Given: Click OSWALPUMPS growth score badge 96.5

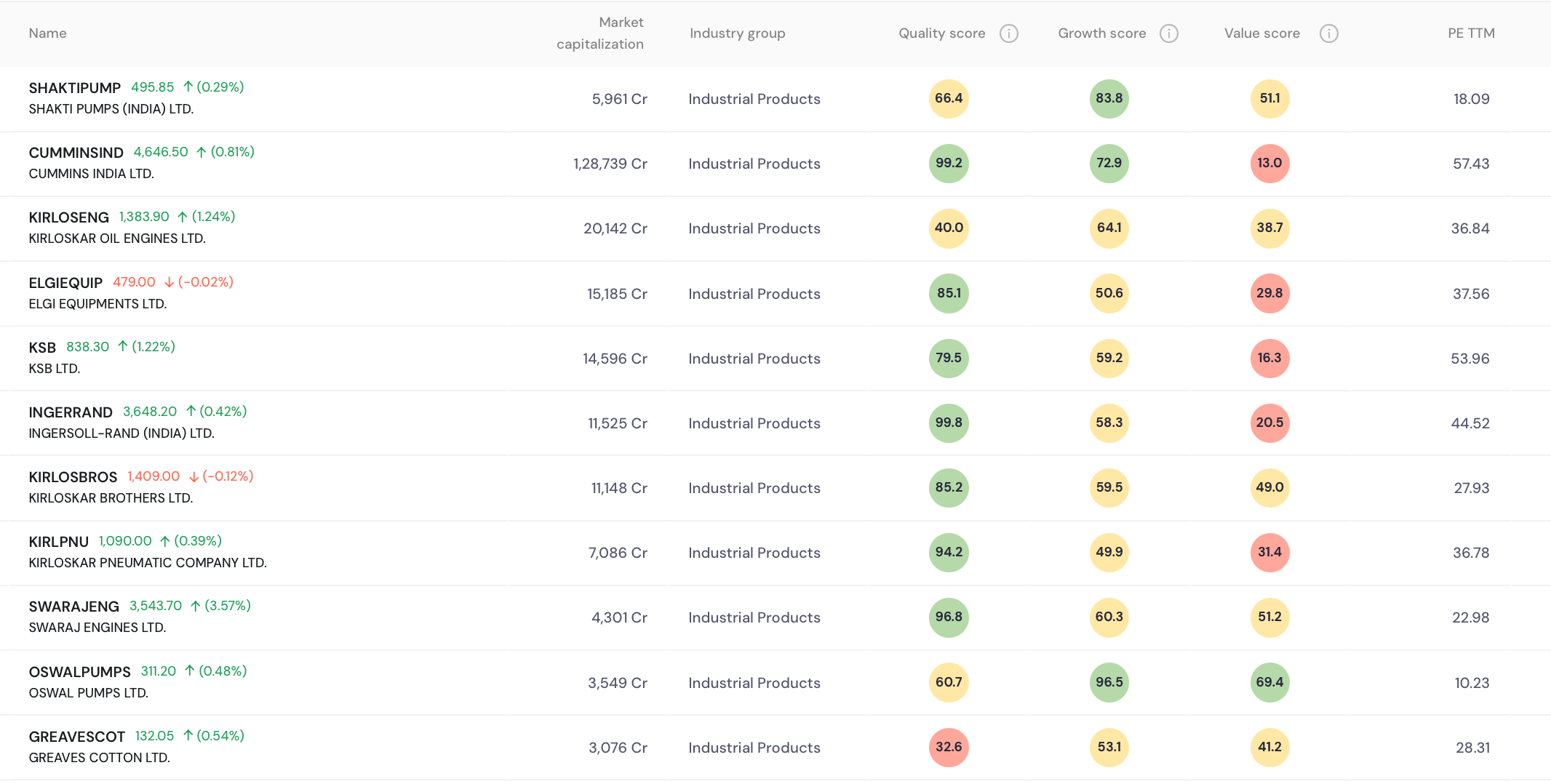Looking at the screenshot, I should (1109, 682).
